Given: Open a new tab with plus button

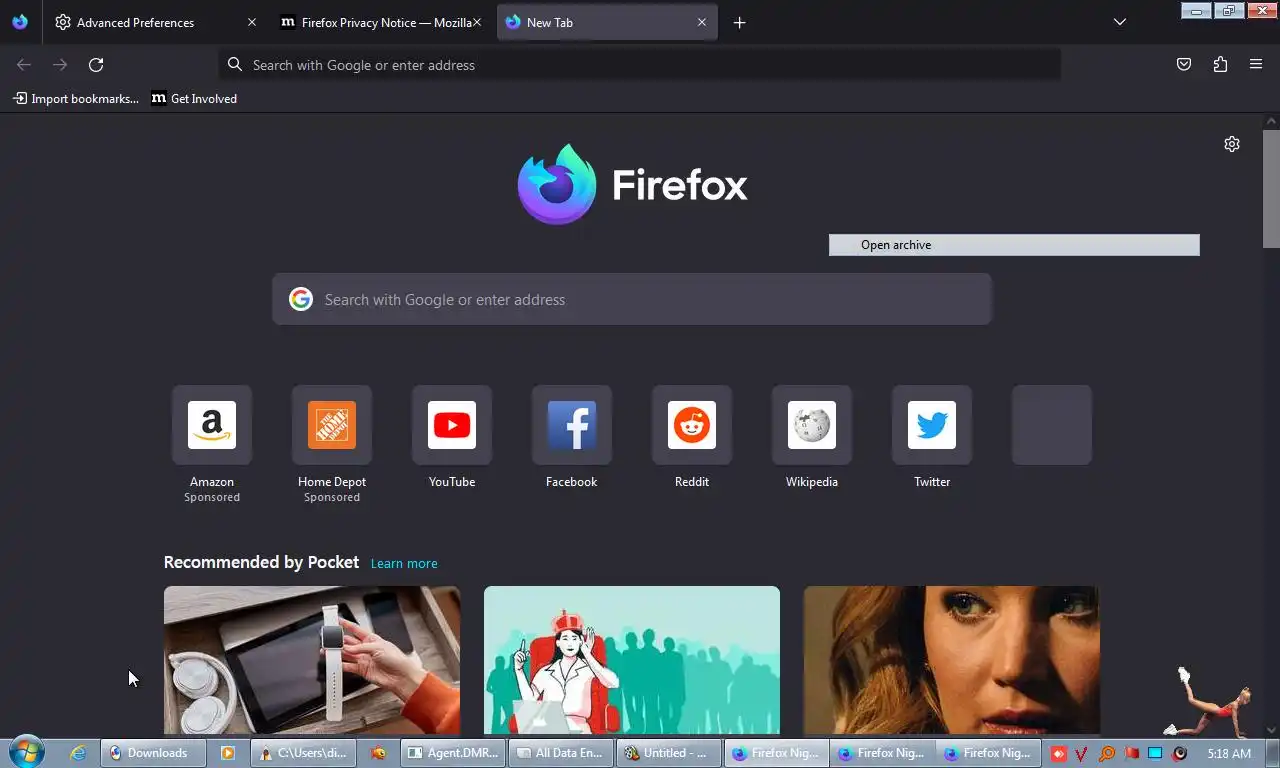Looking at the screenshot, I should click(x=739, y=22).
